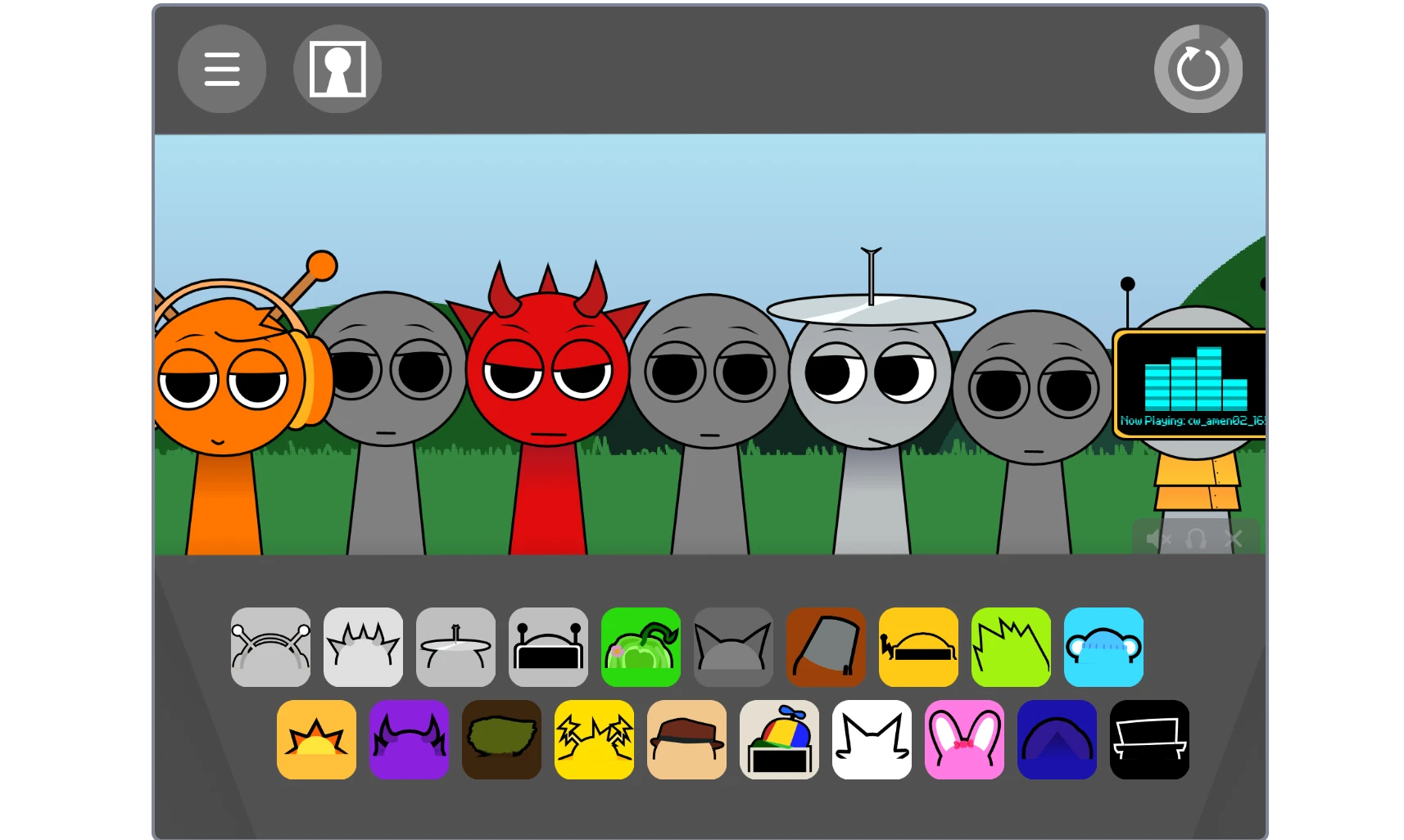Select the rainbow propeller cap sound icon

click(x=779, y=740)
